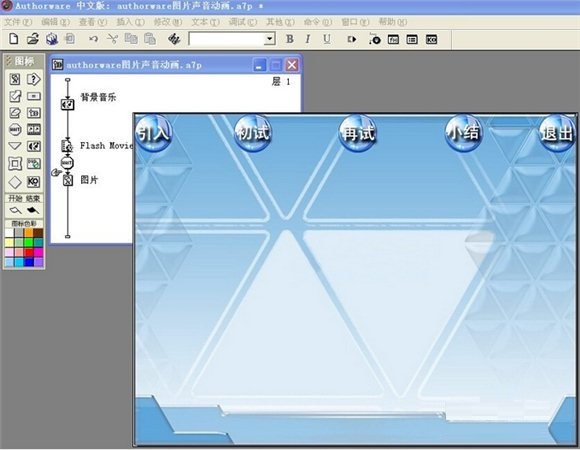Open a file using the toolbar folder icon

pos(33,39)
